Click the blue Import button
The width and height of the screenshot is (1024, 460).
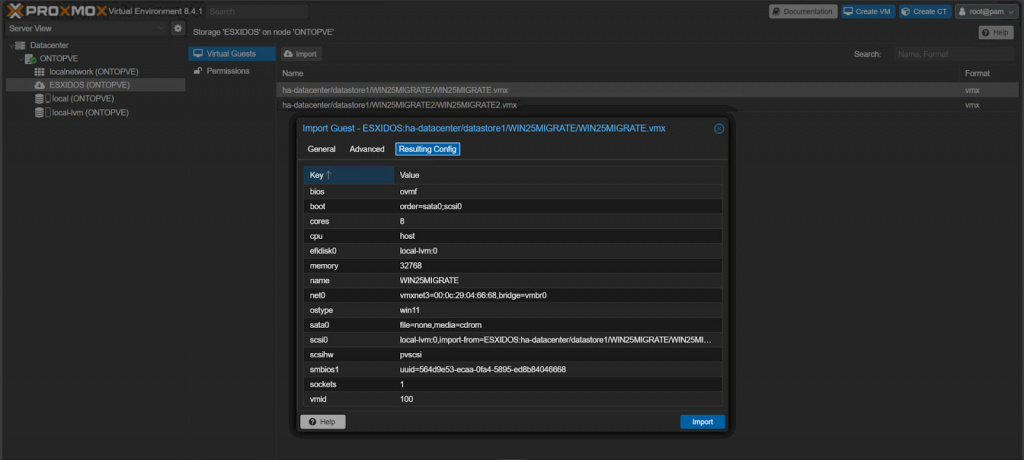click(x=703, y=422)
